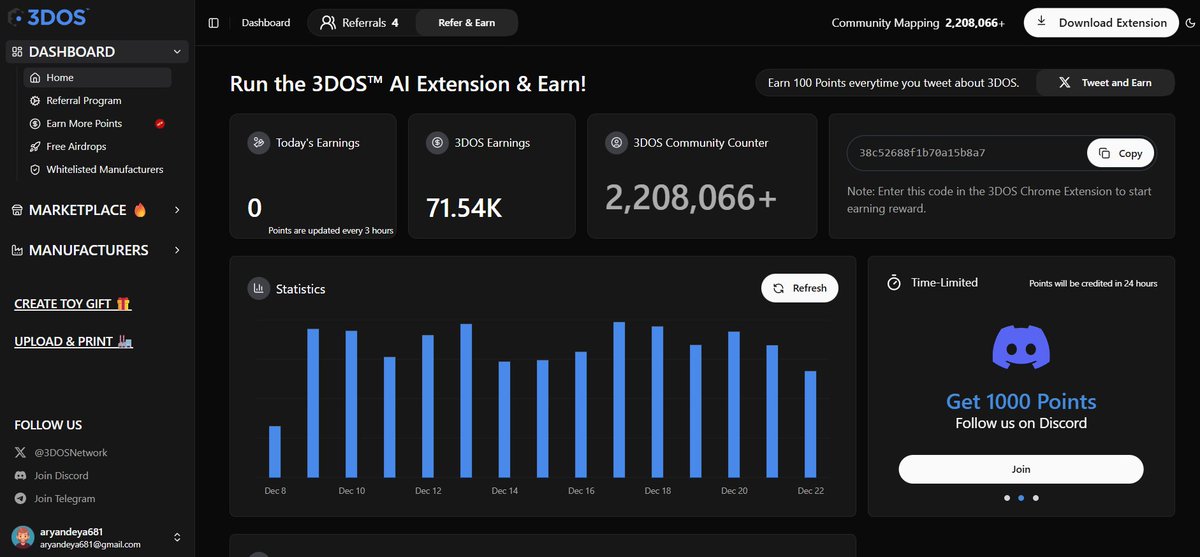Click the 2,208,066+ community counter value
This screenshot has height=557, width=1200.
[691, 197]
